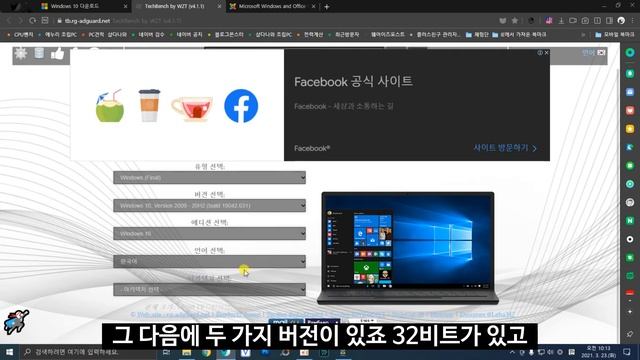
Task: Open the downloads icon in the browser toolbar
Action: (561, 20)
